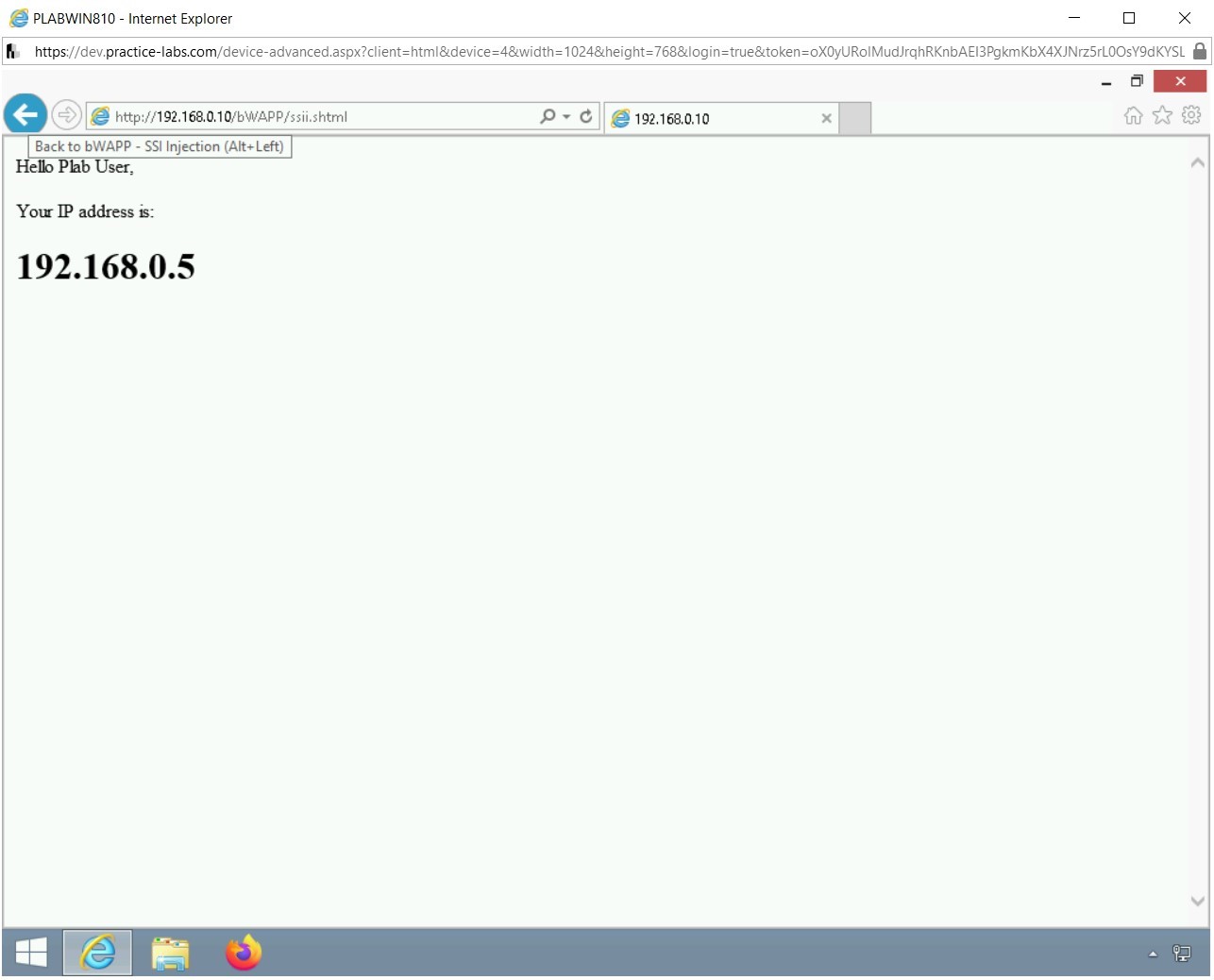Click the page icon on the 192.168.0.10 tab
This screenshot has width=1214, height=980.
(621, 118)
